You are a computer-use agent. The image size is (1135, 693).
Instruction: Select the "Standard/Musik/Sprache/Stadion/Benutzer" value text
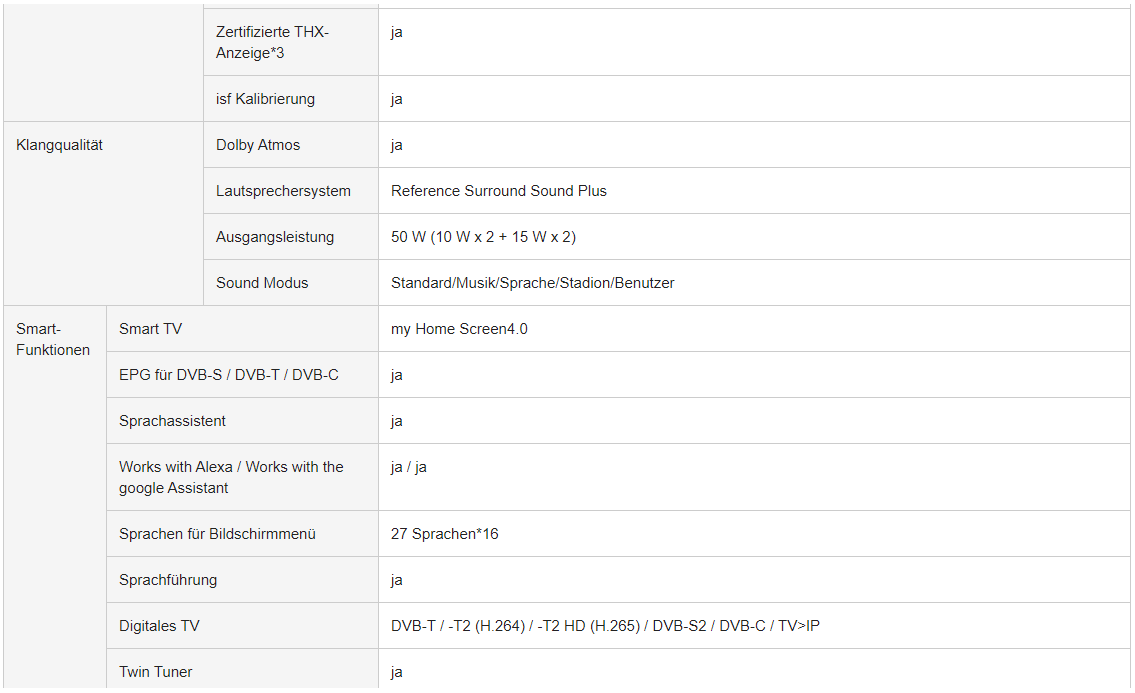tap(532, 283)
